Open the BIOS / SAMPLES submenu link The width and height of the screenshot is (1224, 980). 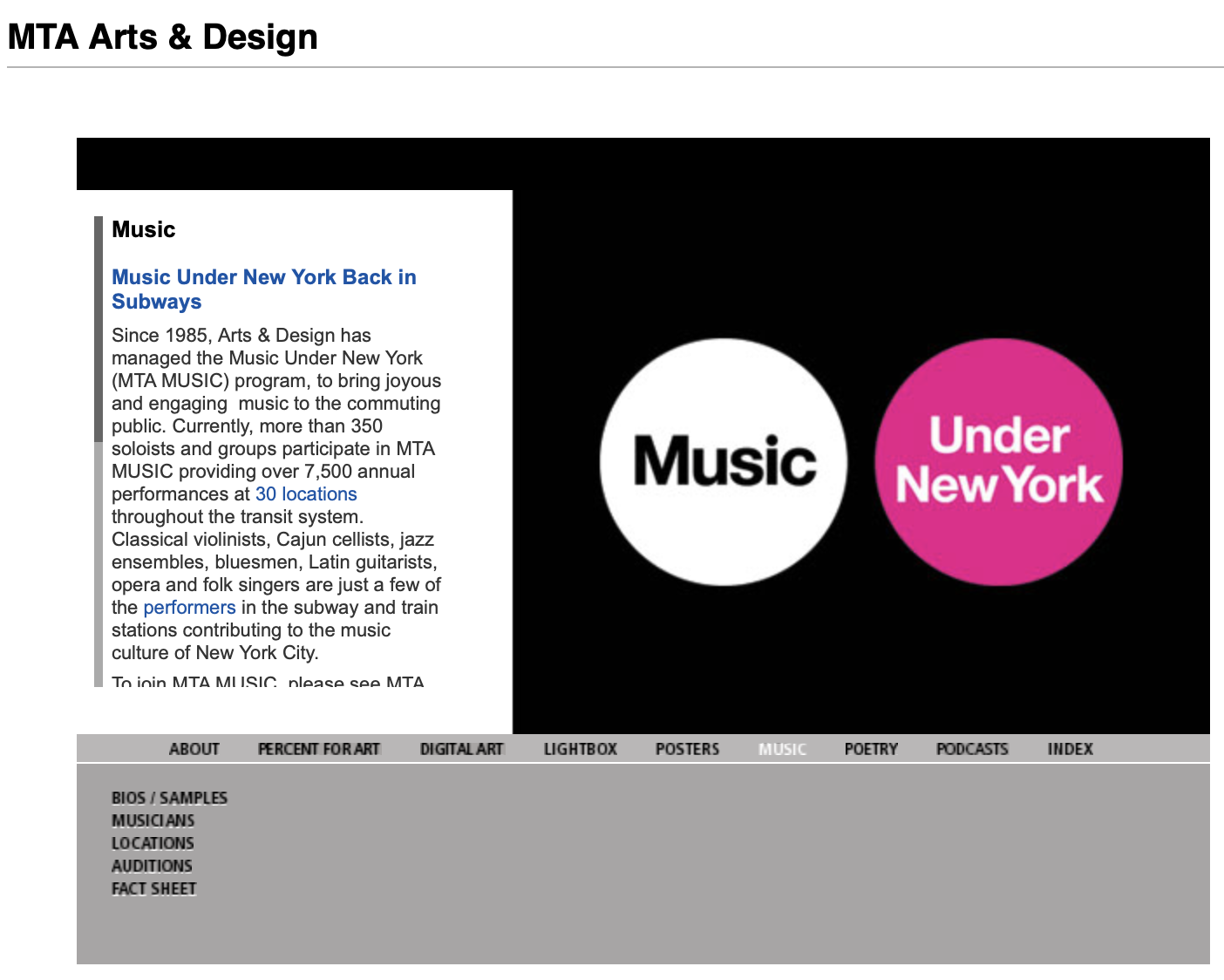pos(169,798)
